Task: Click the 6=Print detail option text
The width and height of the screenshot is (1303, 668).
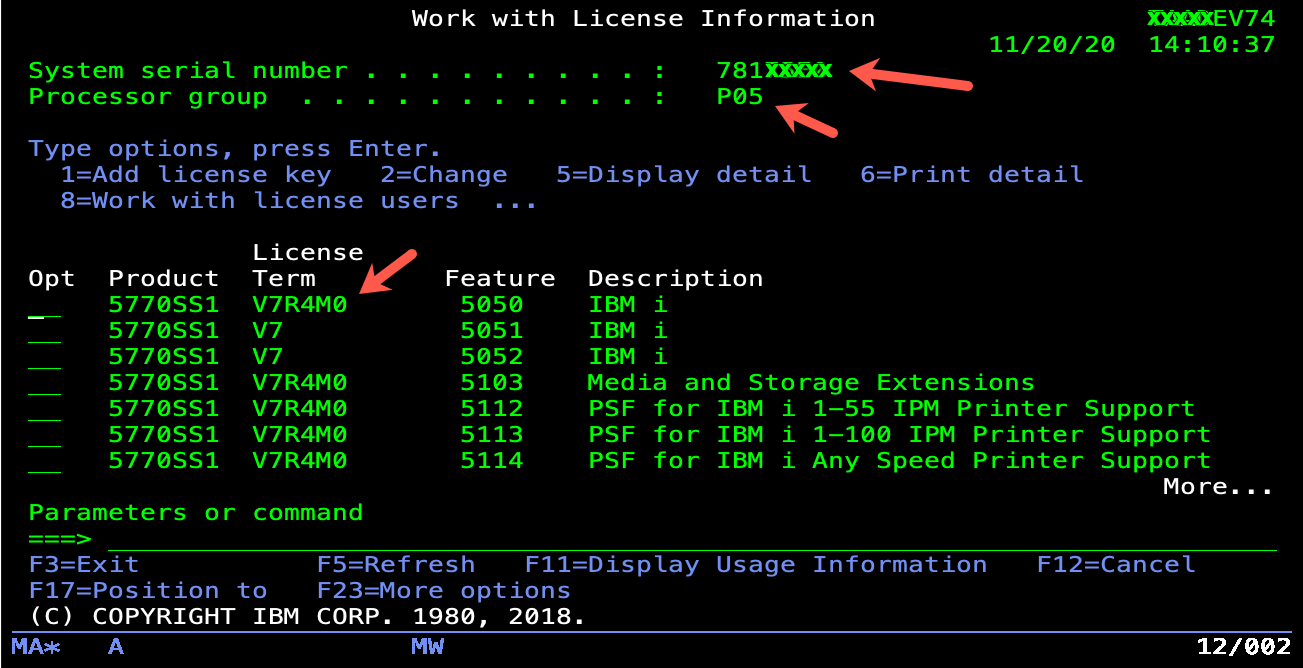Action: click(x=972, y=175)
